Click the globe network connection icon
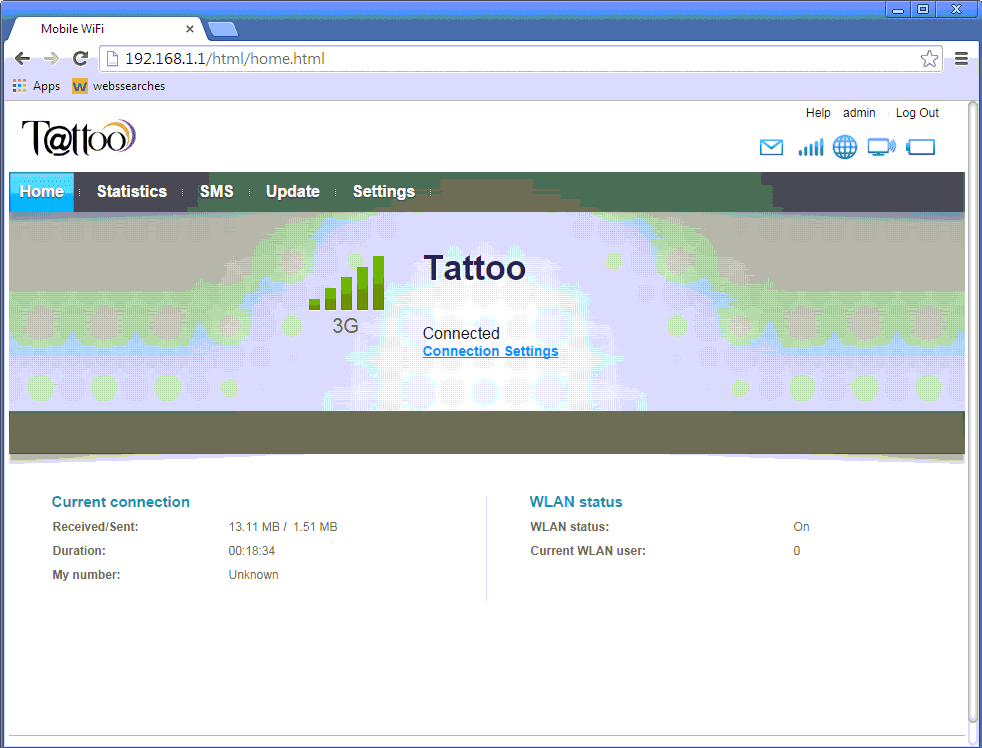The width and height of the screenshot is (982, 748). click(x=844, y=147)
